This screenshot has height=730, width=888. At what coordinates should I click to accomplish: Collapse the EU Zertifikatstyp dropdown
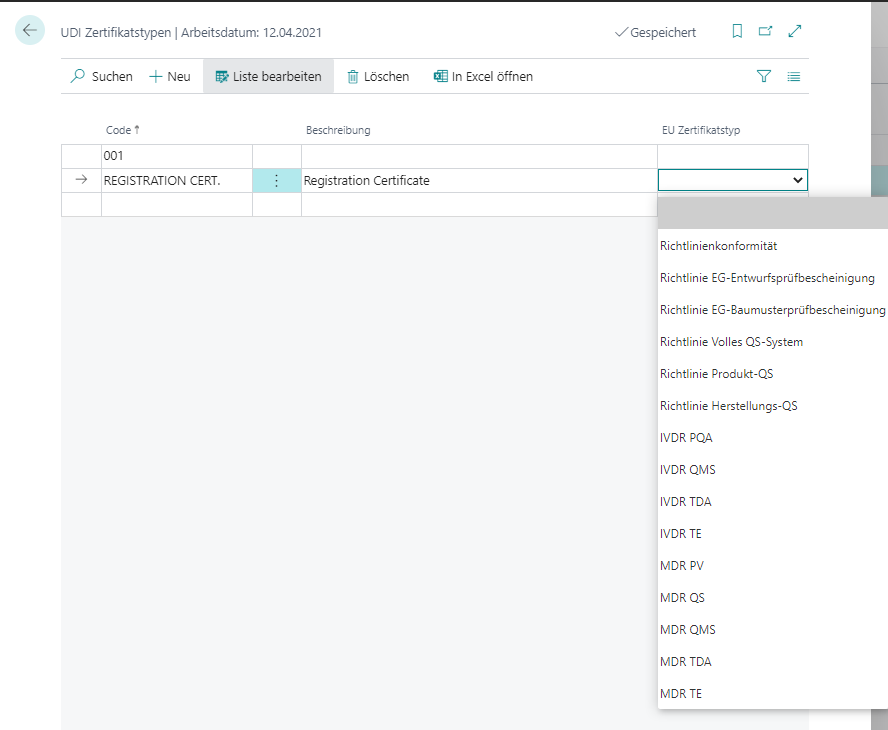[797, 180]
